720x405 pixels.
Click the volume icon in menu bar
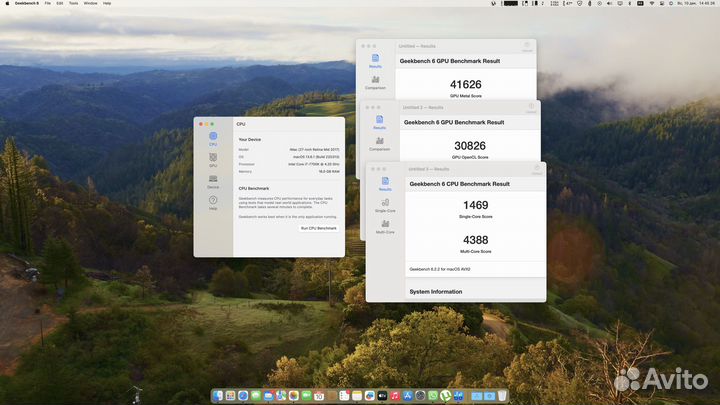[609, 3]
